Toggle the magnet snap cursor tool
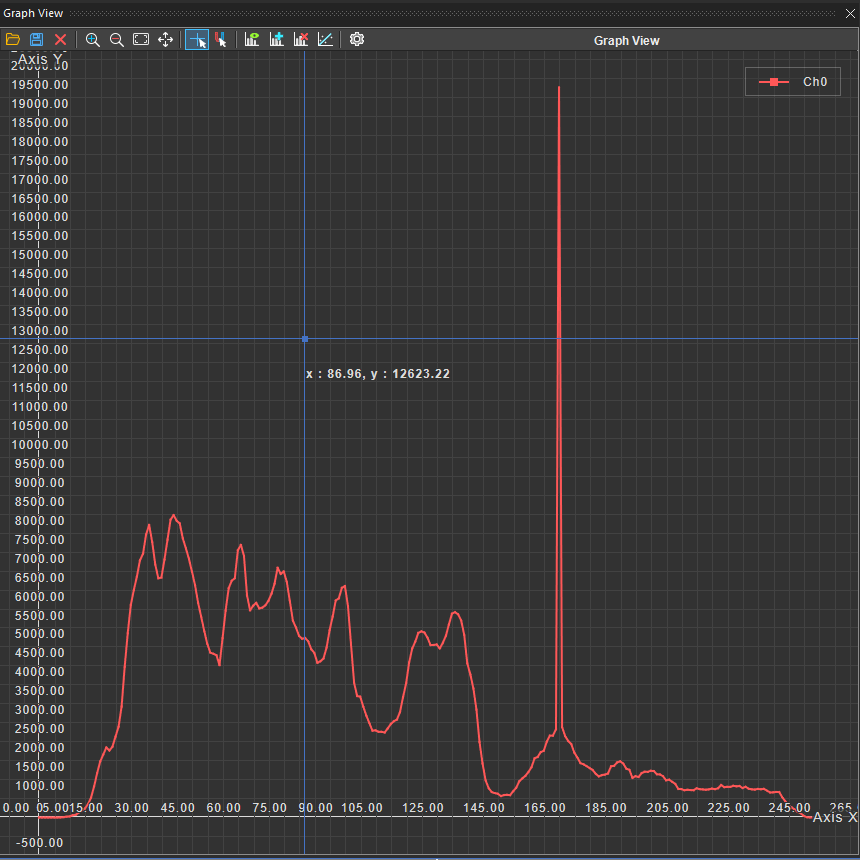Image resolution: width=860 pixels, height=860 pixels. tap(221, 39)
